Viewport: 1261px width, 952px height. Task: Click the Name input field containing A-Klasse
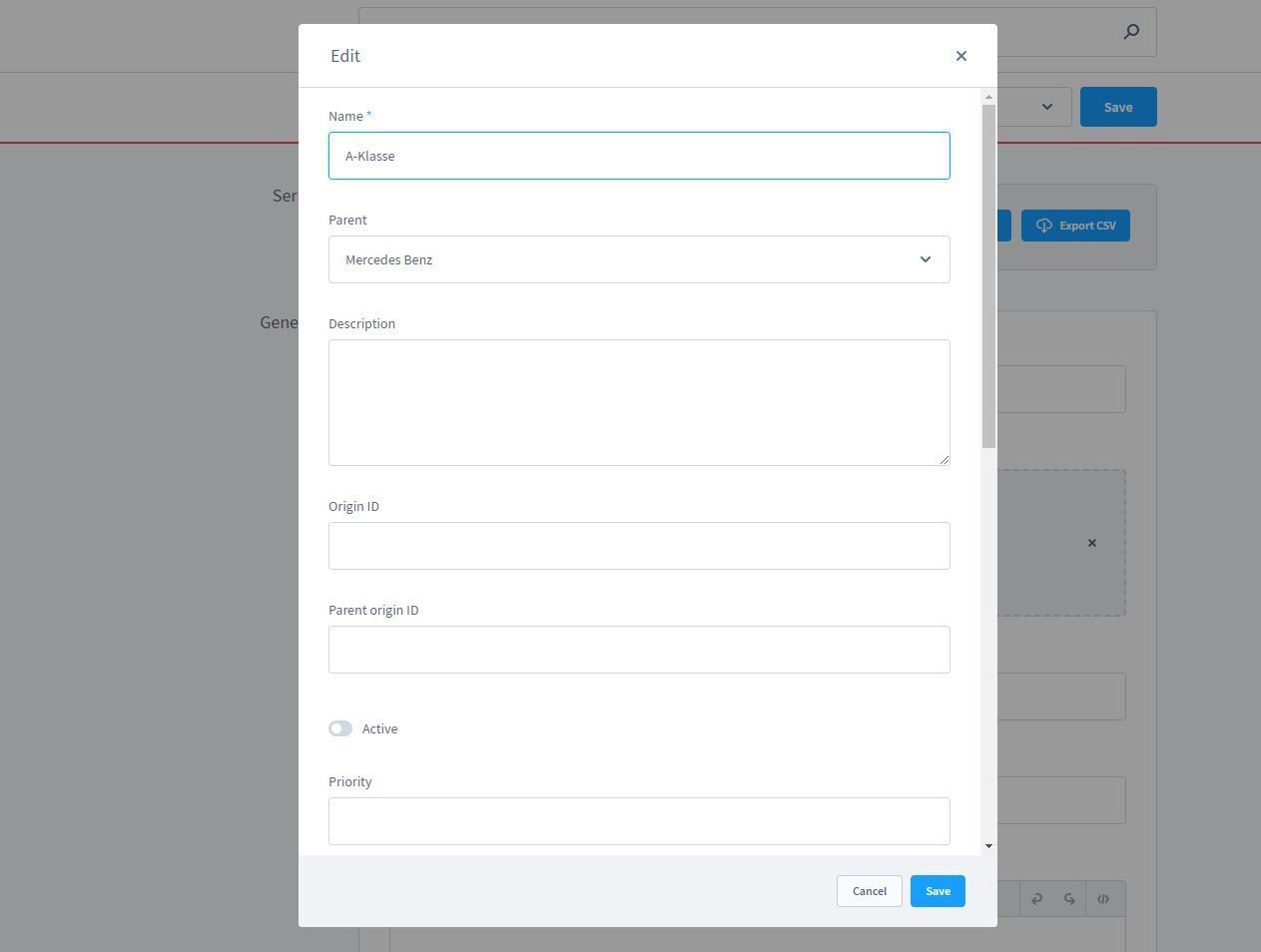click(639, 156)
